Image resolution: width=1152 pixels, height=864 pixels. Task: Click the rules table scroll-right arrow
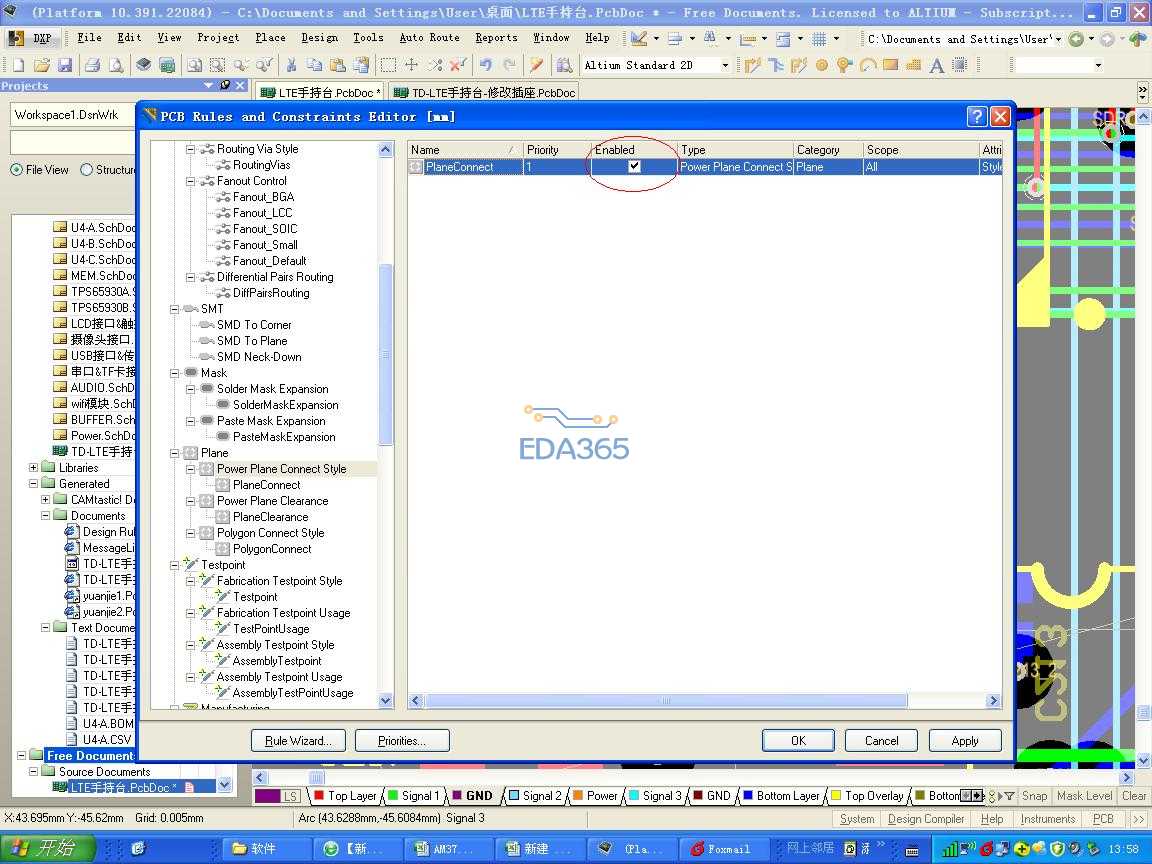[x=993, y=701]
